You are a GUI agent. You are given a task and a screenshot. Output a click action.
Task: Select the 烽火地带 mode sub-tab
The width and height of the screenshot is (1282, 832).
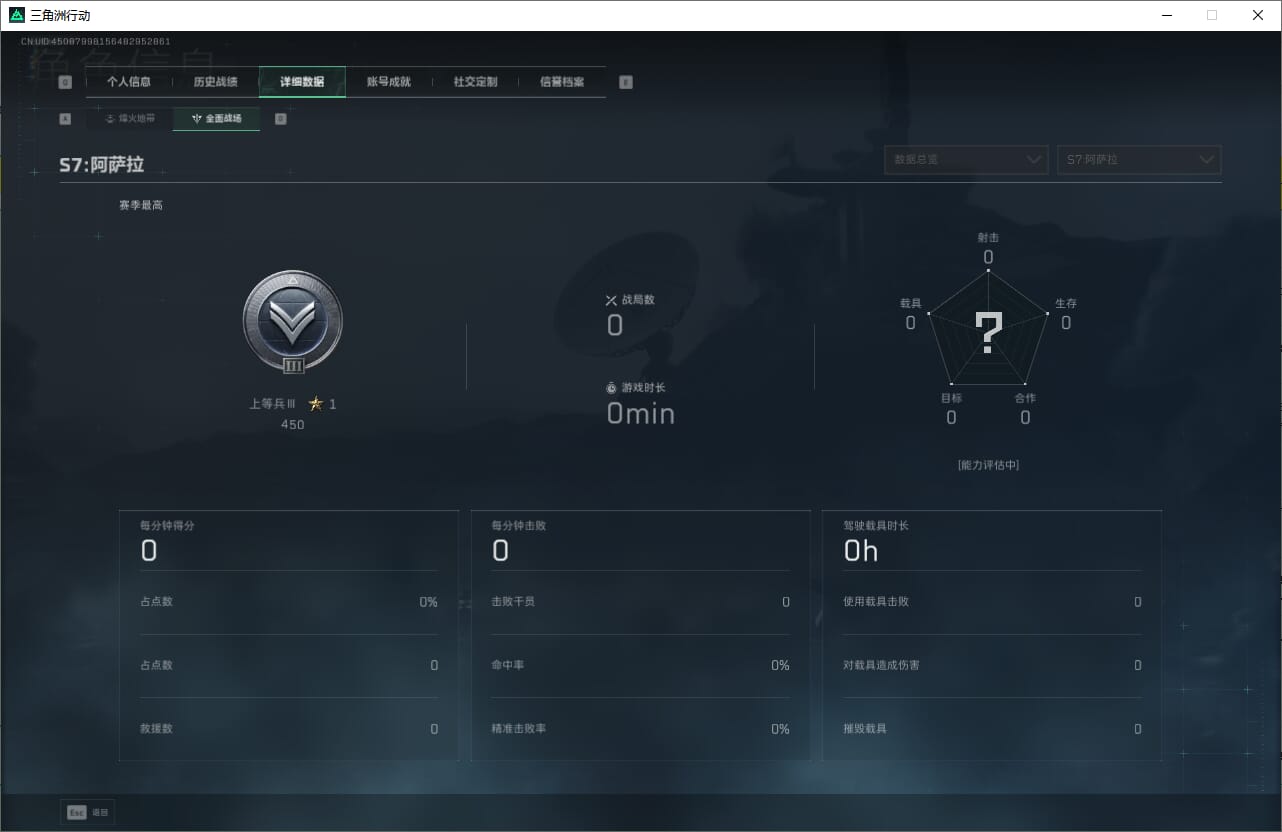click(130, 119)
